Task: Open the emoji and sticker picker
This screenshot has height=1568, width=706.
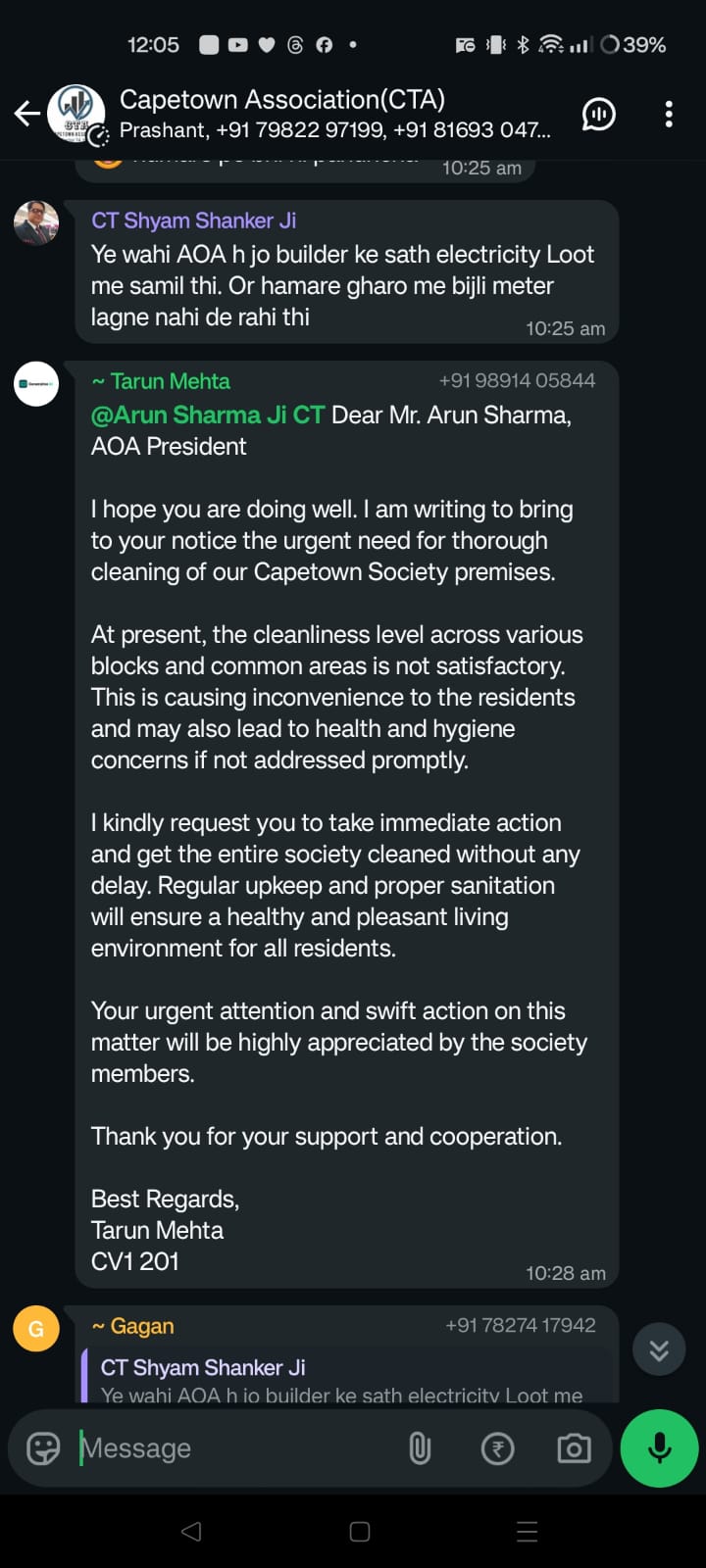Action: point(43,1447)
